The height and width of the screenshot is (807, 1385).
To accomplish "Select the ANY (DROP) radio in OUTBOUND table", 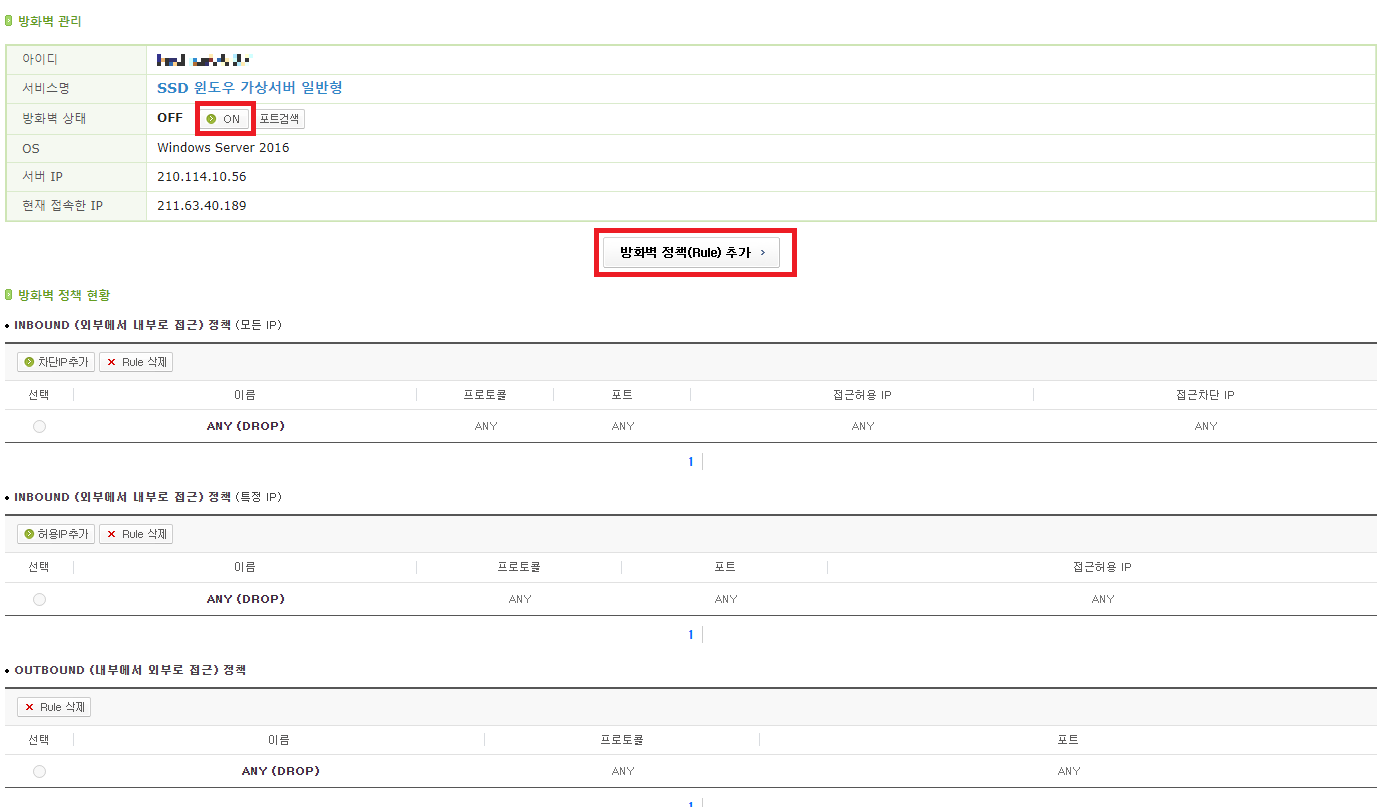I will click(39, 771).
